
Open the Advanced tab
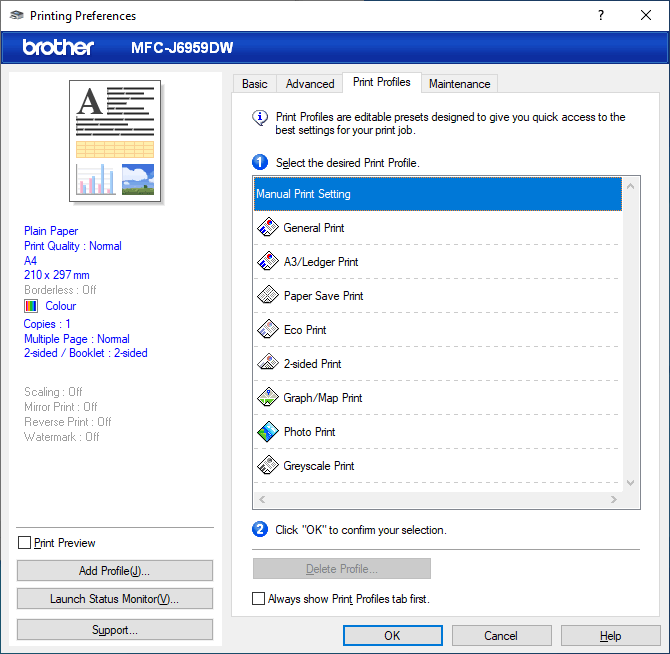(310, 84)
